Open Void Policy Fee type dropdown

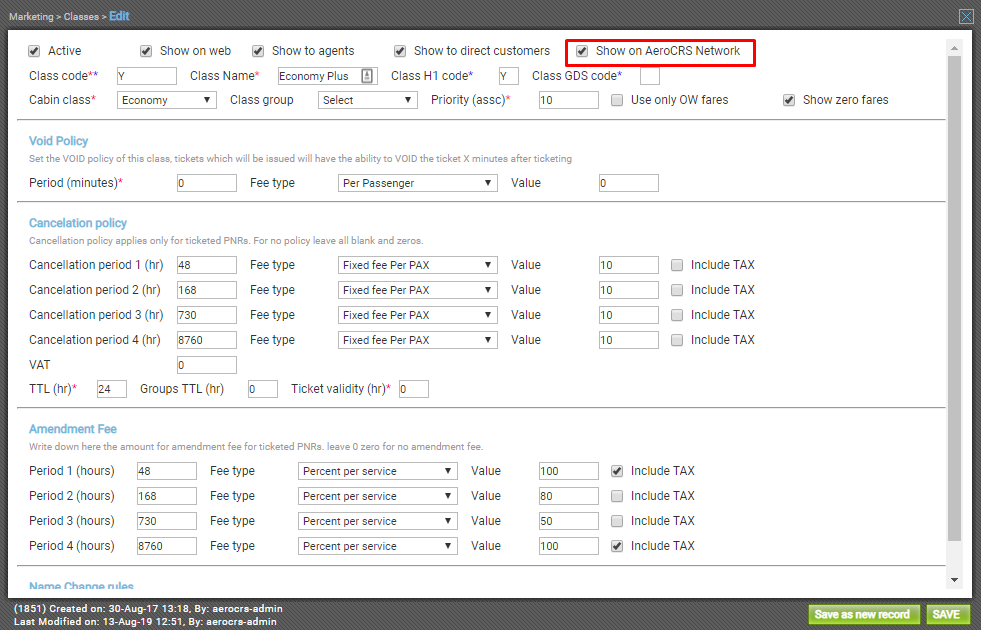coord(417,183)
